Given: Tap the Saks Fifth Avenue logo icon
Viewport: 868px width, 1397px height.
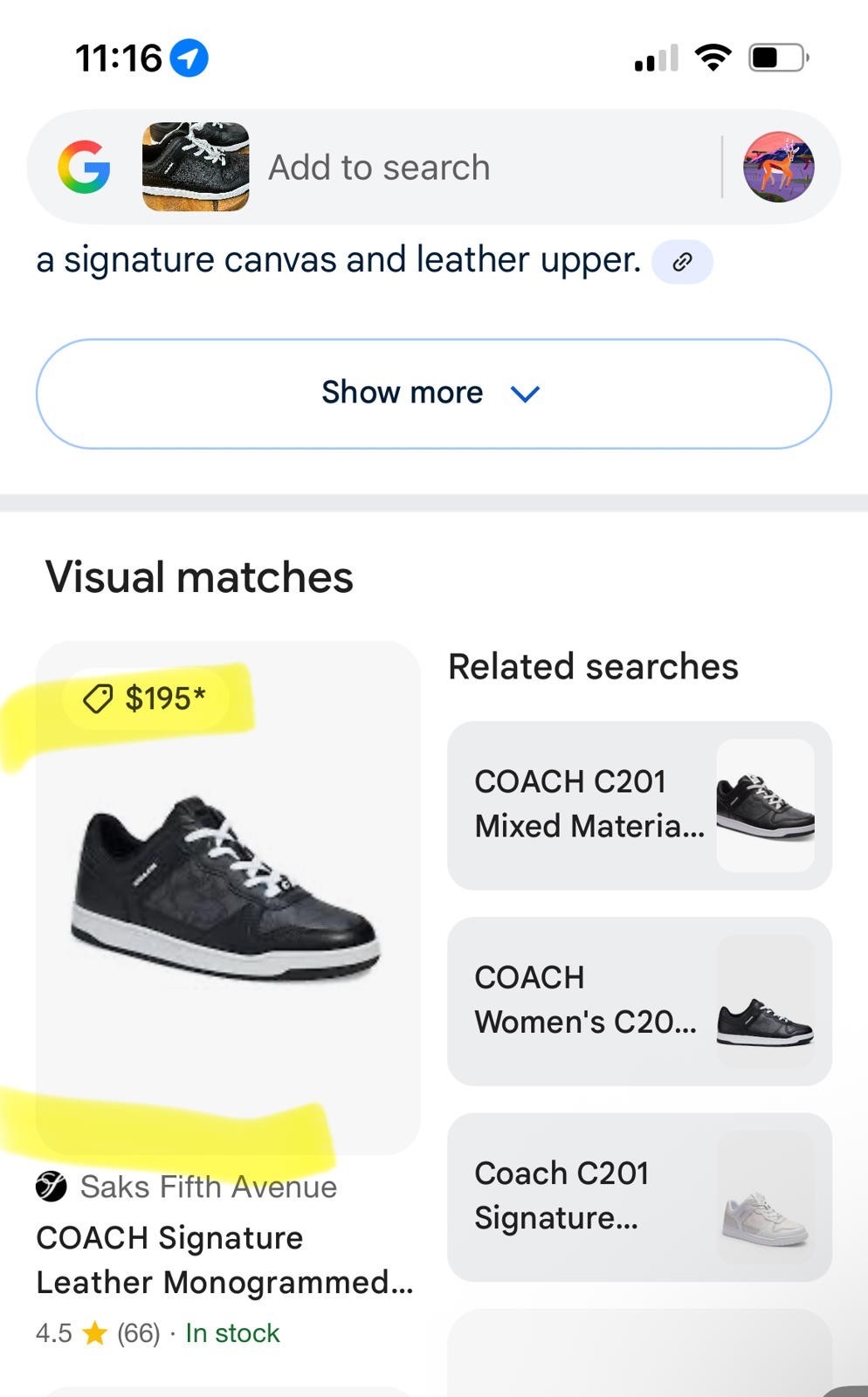Looking at the screenshot, I should [52, 1187].
